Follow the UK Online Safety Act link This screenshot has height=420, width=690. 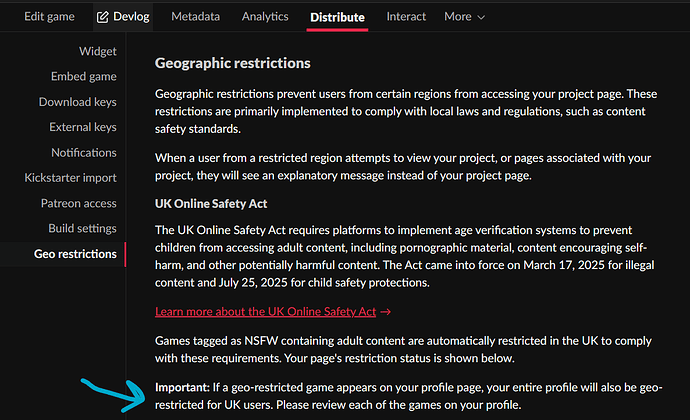click(x=265, y=312)
